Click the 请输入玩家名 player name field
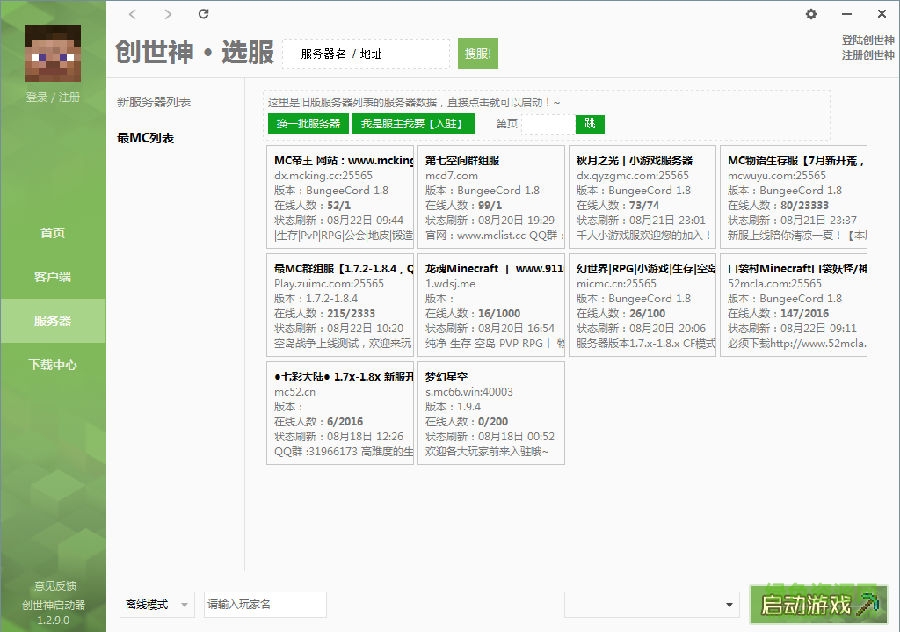The height and width of the screenshot is (632, 900). pyautogui.click(x=264, y=604)
